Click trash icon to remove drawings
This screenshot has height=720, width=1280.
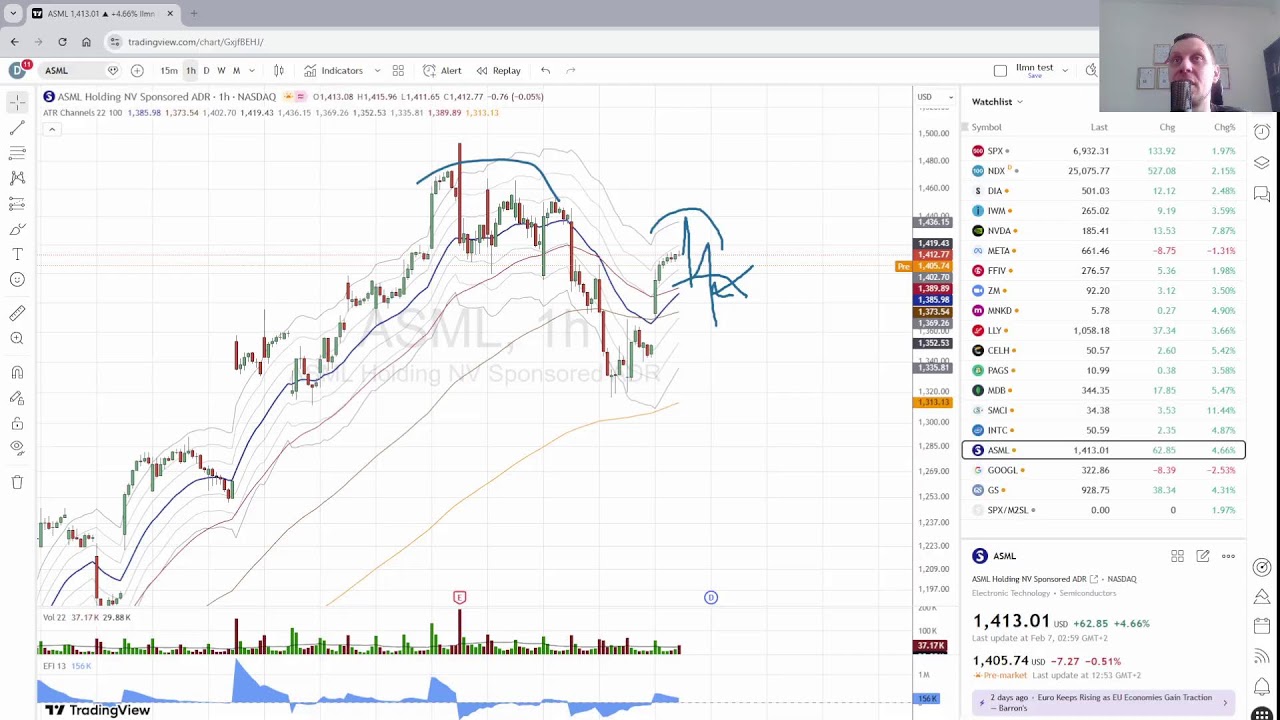(17, 482)
